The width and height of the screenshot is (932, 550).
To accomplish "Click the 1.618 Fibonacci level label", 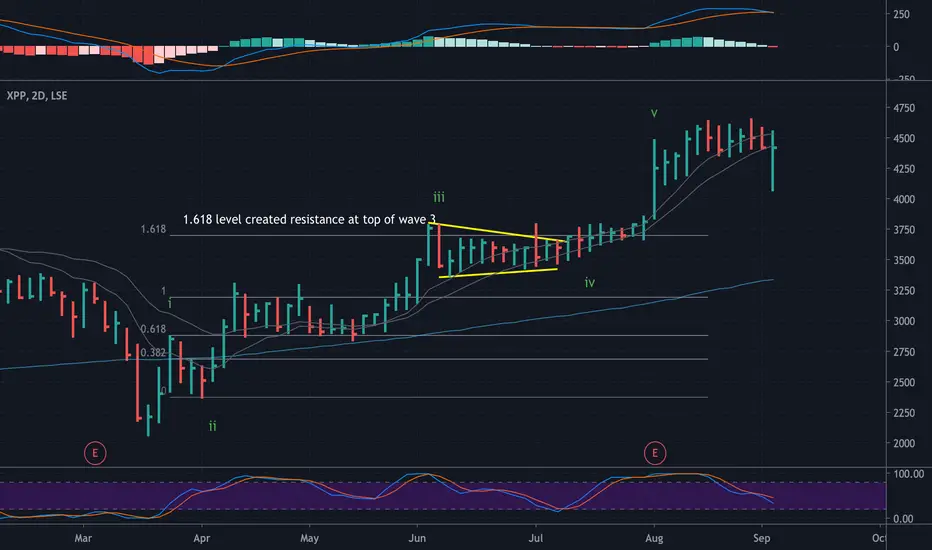I will (x=153, y=229).
